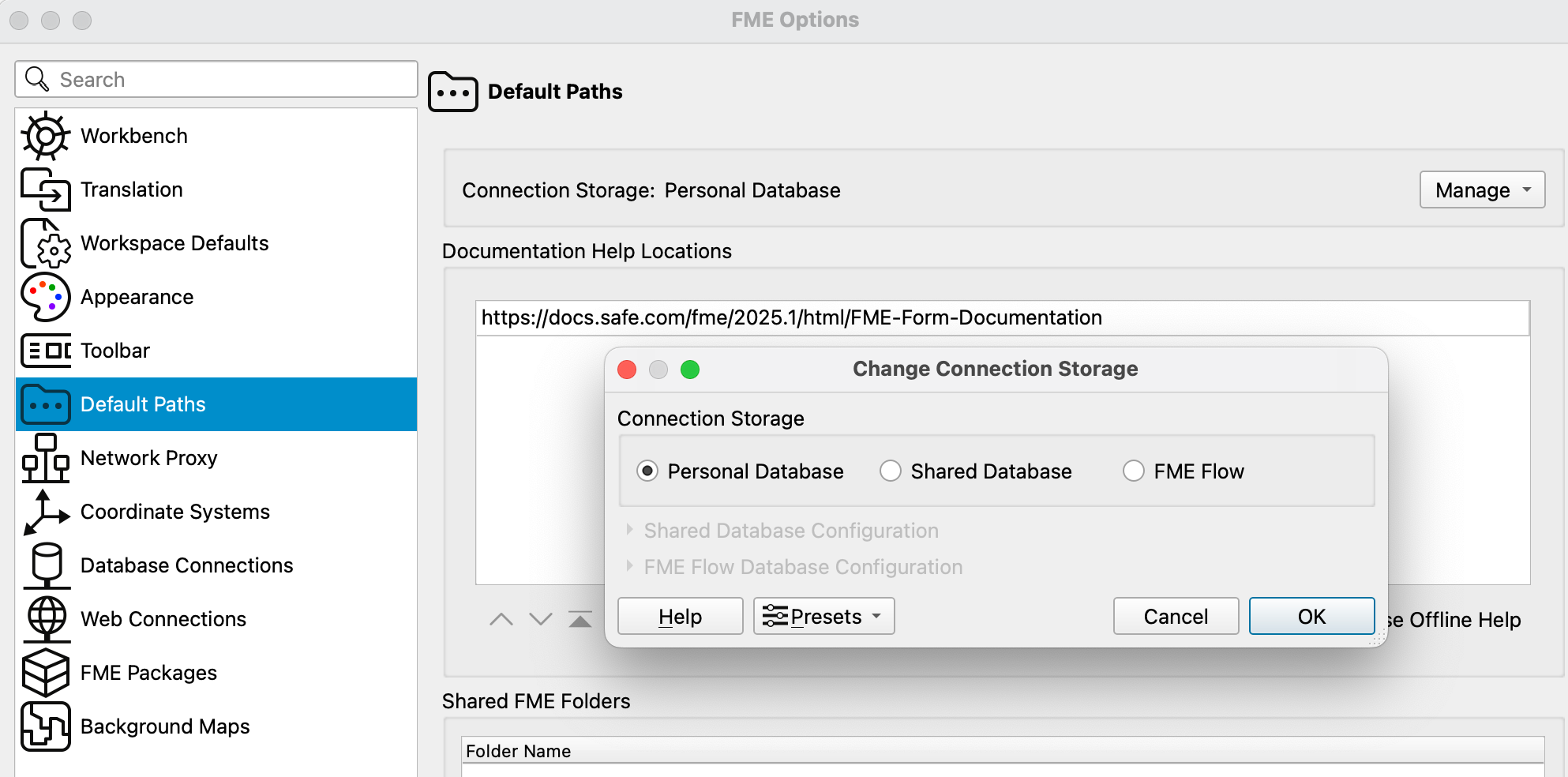The width and height of the screenshot is (1568, 777).
Task: Open the Workspace Defaults page
Action: click(216, 243)
